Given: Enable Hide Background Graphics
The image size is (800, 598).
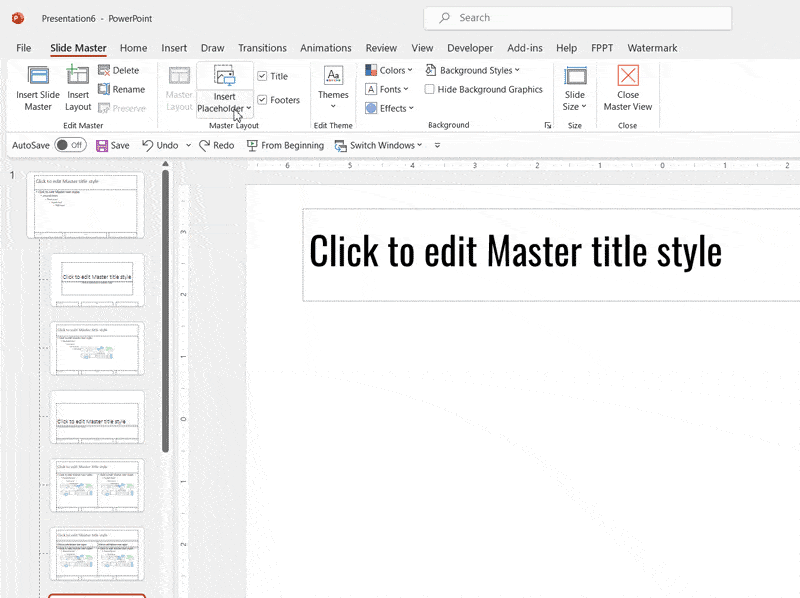Looking at the screenshot, I should tap(428, 89).
